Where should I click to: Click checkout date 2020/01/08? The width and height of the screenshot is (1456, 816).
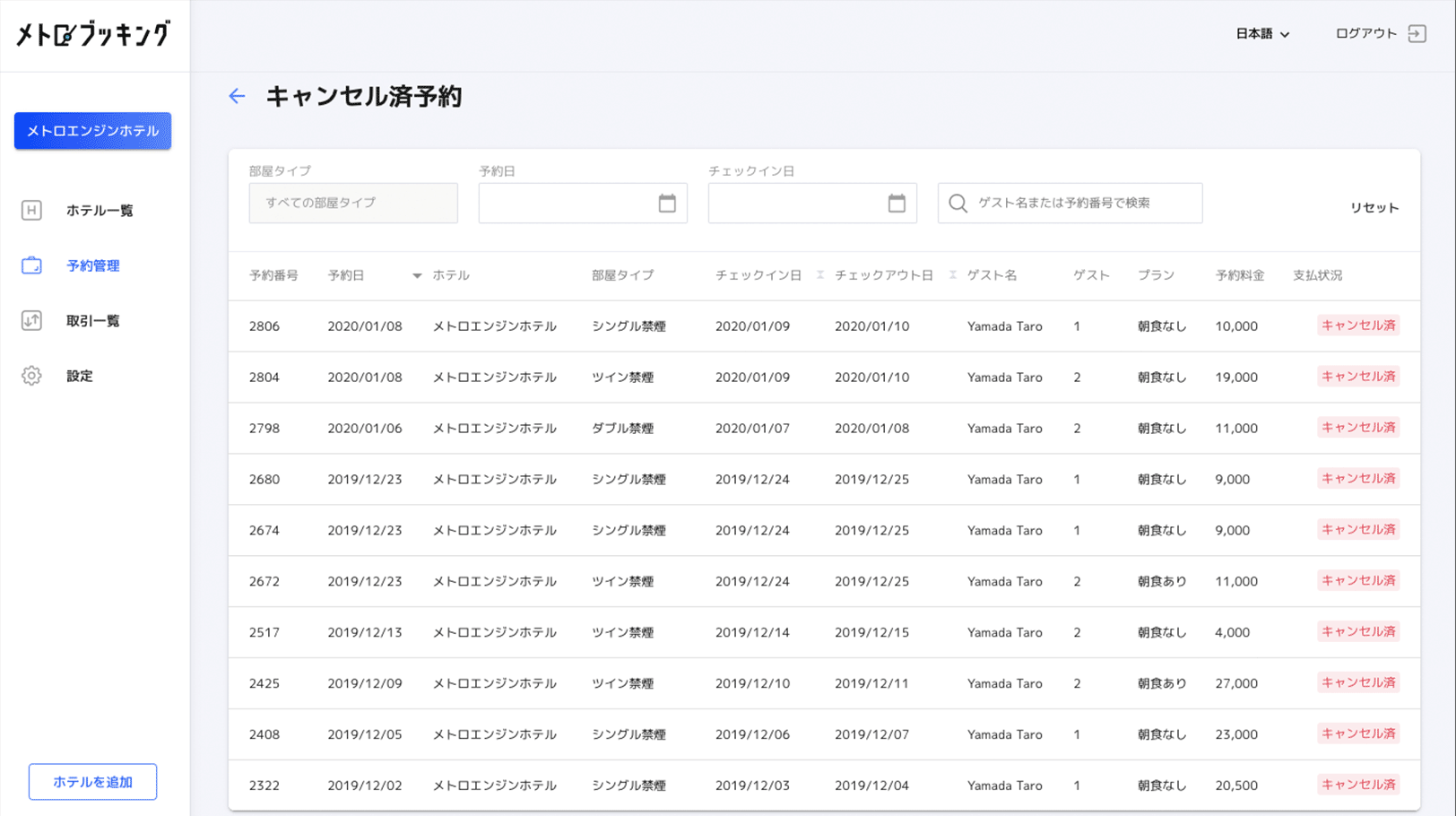coord(871,429)
